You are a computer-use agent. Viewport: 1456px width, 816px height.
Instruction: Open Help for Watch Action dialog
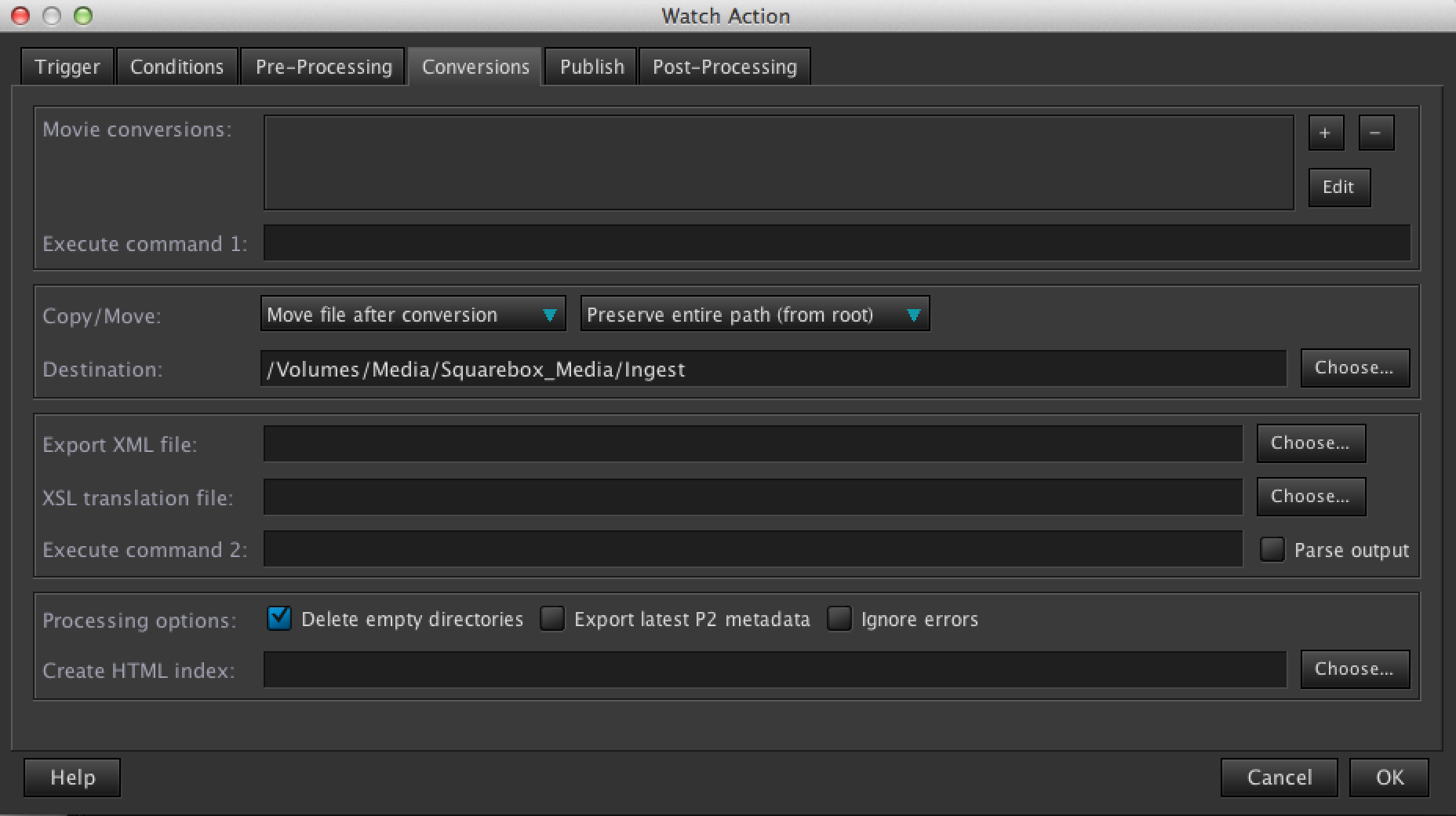pyautogui.click(x=72, y=777)
